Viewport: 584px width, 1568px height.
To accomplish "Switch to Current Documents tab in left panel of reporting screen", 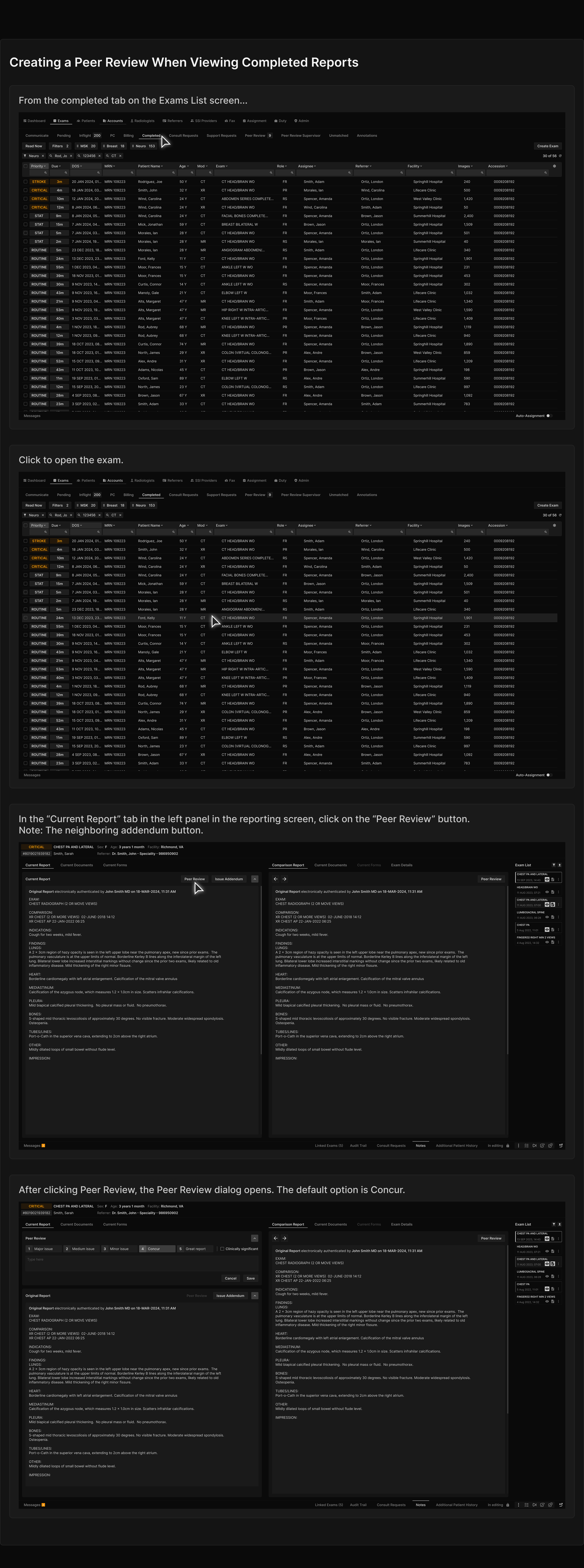I will pyautogui.click(x=77, y=865).
